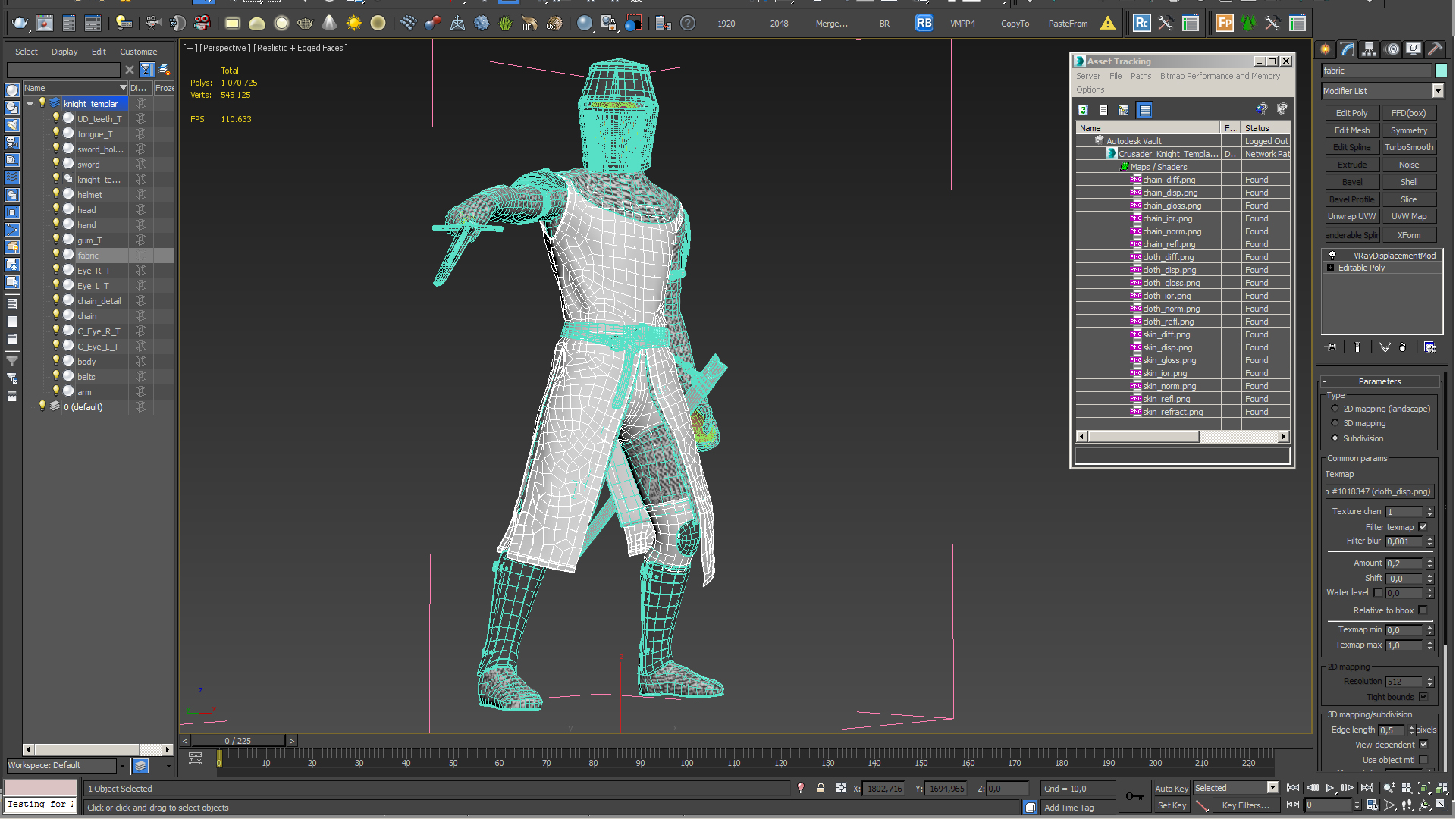Click the sun light icon in toolbar
1456x819 pixels.
click(x=353, y=24)
